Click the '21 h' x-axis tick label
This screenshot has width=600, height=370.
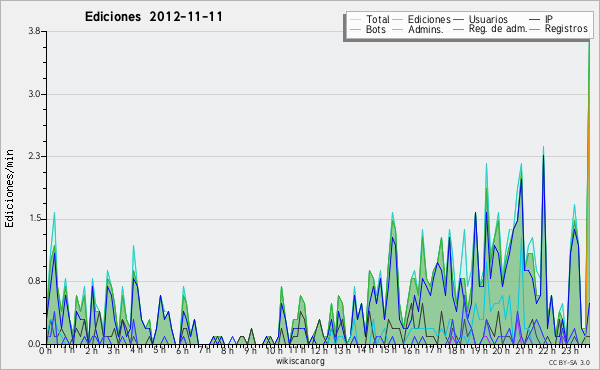tap(523, 350)
